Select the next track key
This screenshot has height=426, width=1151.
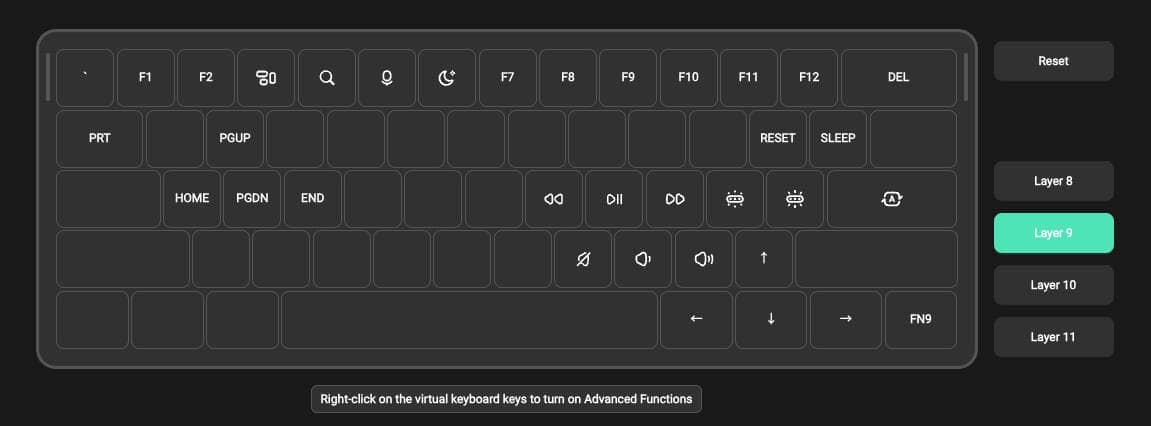(x=675, y=199)
